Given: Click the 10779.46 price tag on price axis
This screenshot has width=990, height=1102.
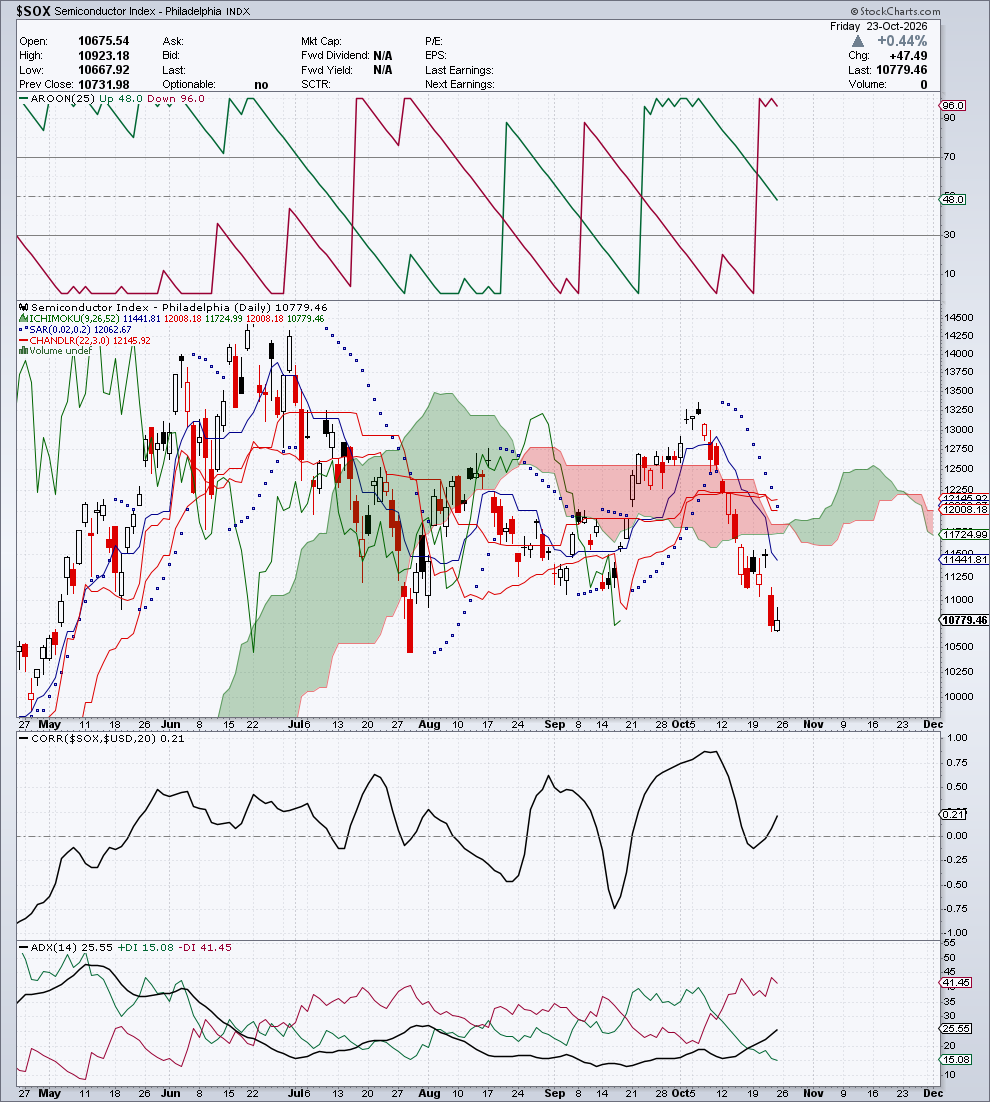Looking at the screenshot, I should point(964,620).
